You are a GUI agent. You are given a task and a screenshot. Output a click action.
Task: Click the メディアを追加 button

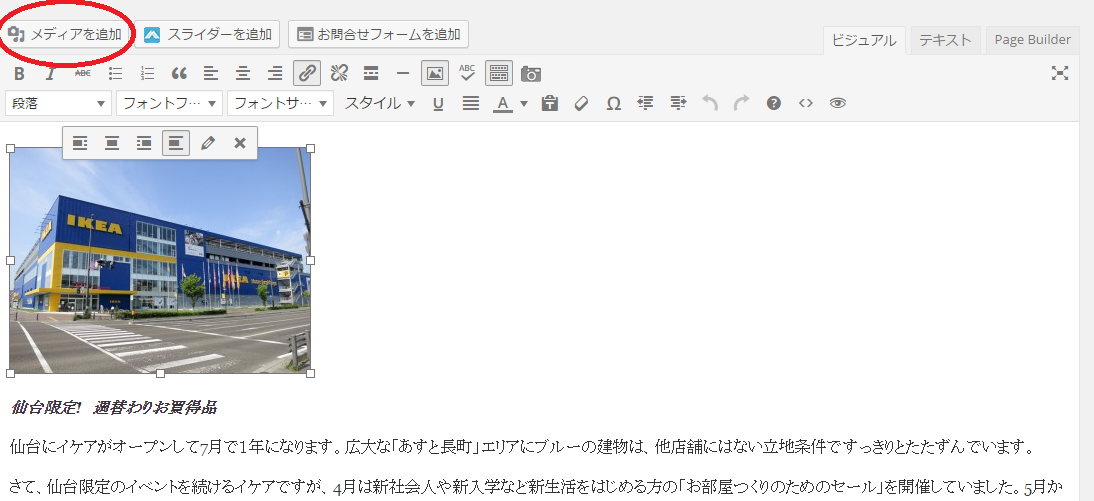[67, 34]
